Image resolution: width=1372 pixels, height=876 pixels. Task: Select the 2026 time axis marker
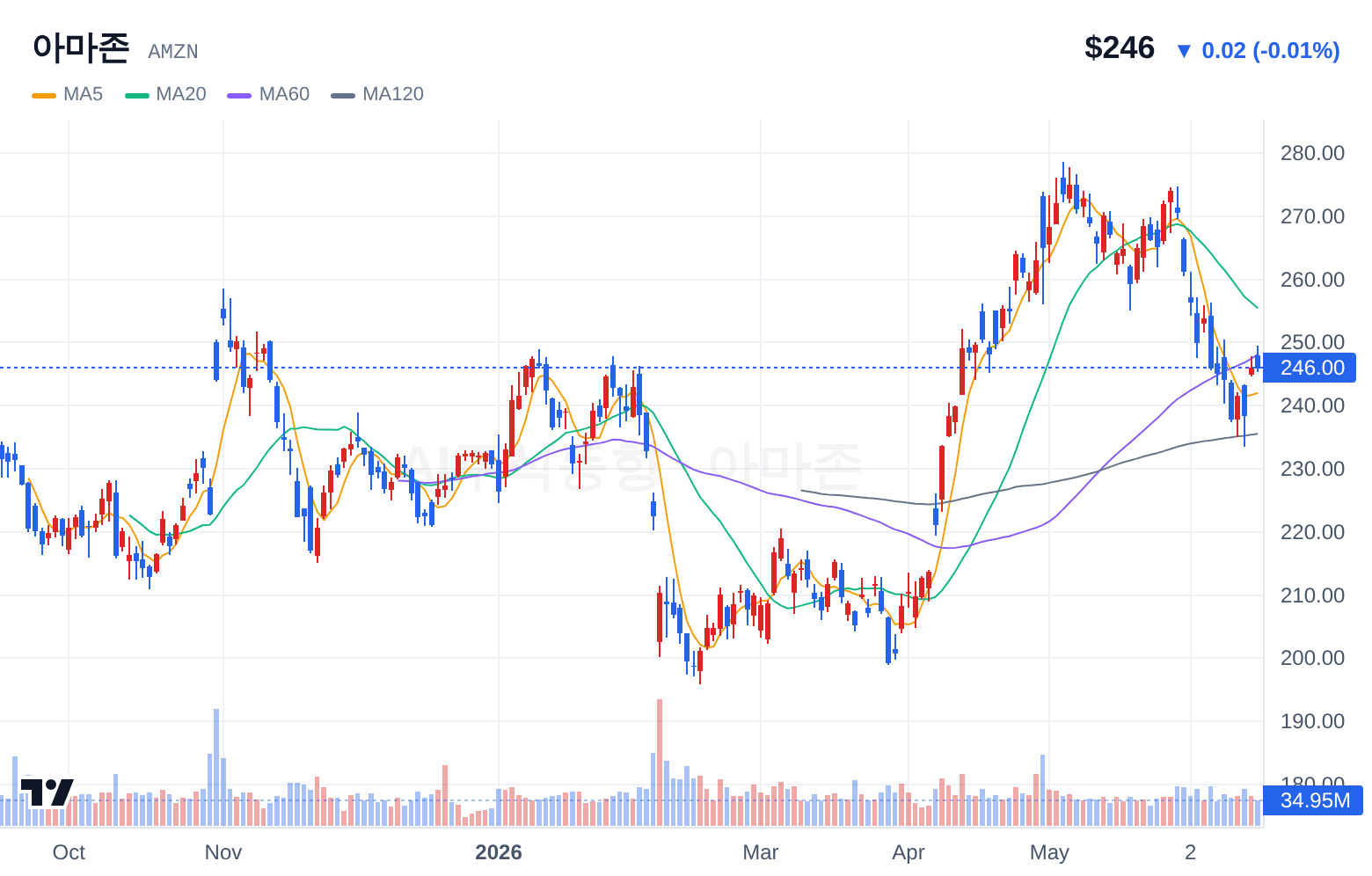pyautogui.click(x=499, y=852)
